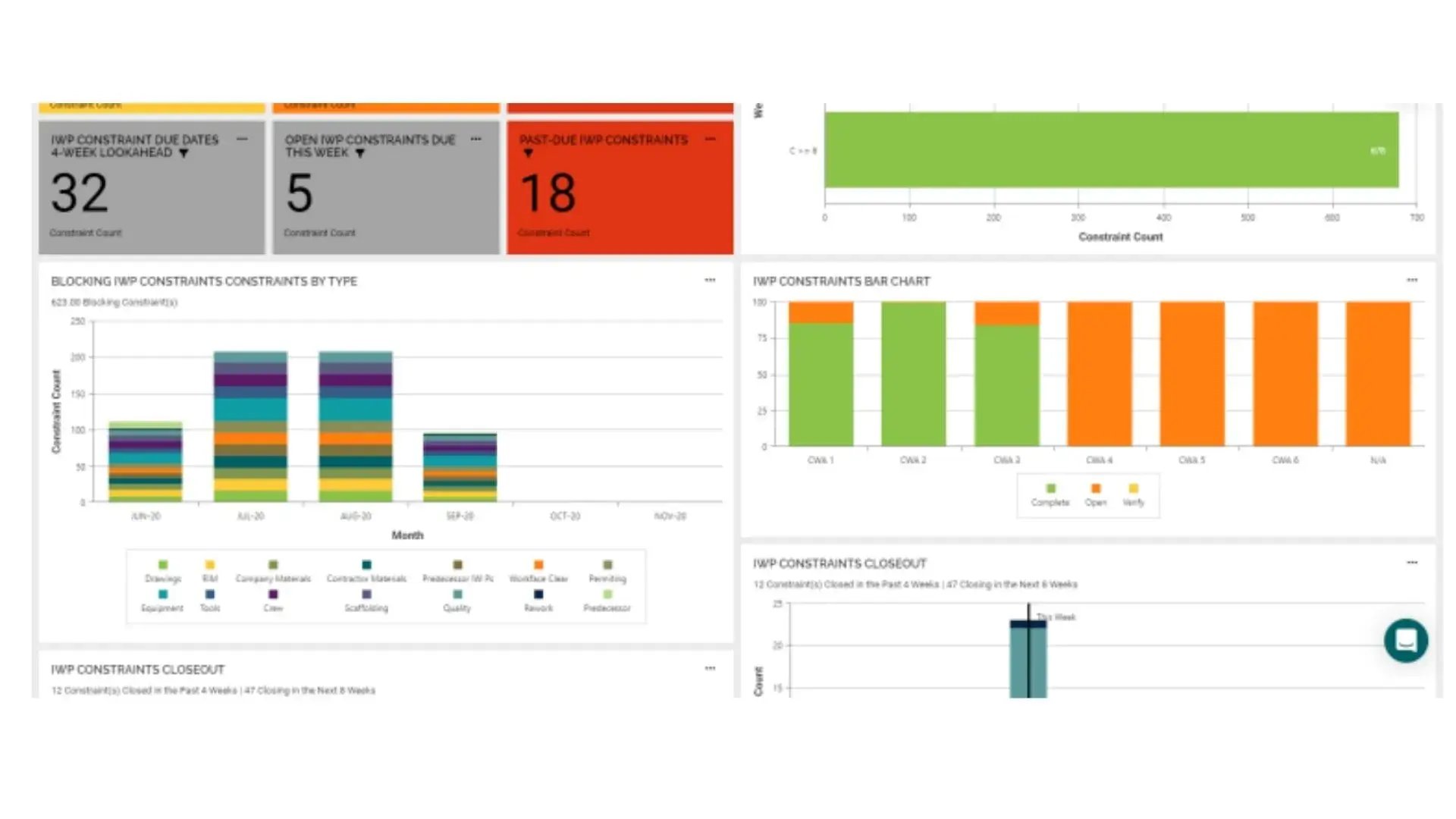Toggle the Drawings legend series

(163, 572)
